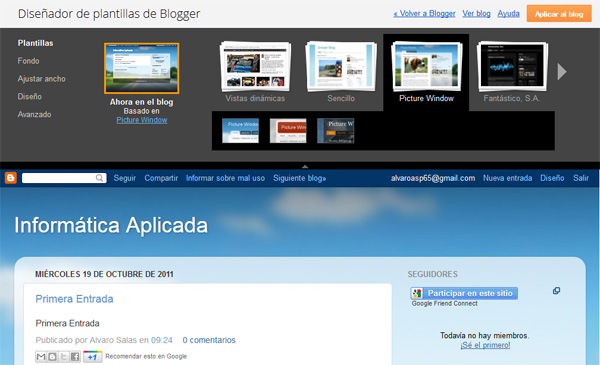
Task: Click Nueva entrada in navbar
Action: 507,178
